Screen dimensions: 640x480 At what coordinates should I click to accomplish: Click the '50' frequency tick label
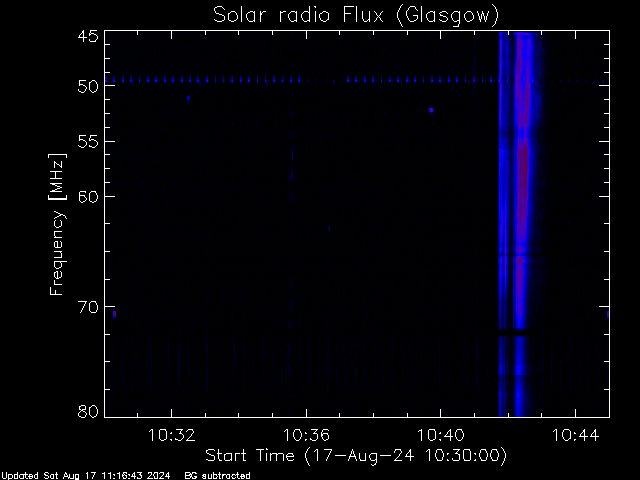tap(88, 86)
